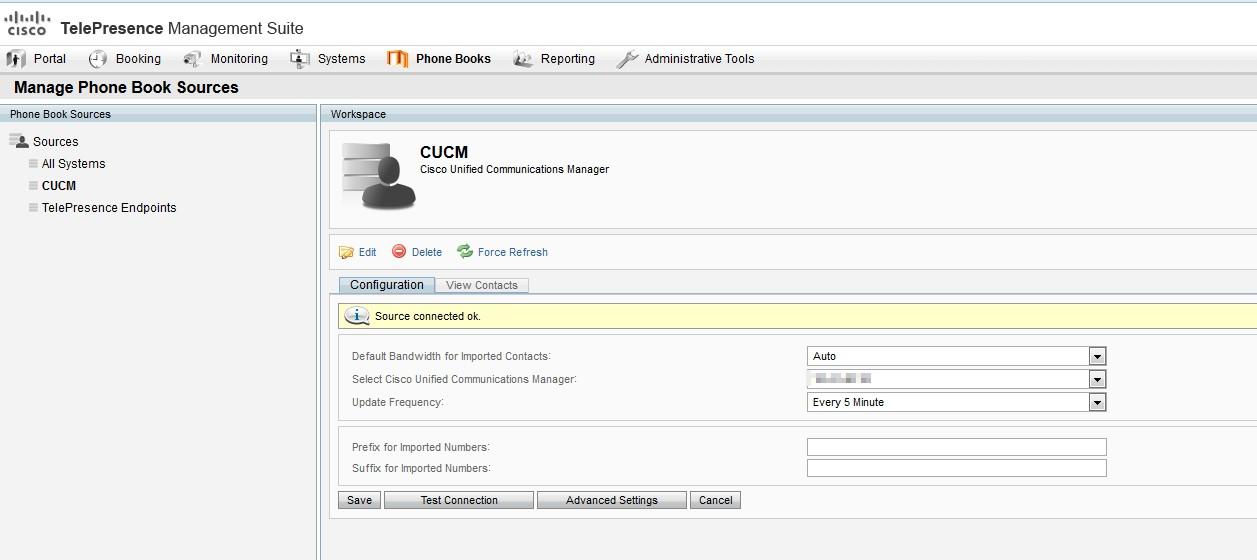The width and height of the screenshot is (1257, 560).
Task: Click the Portal menu icon
Action: (x=16, y=59)
